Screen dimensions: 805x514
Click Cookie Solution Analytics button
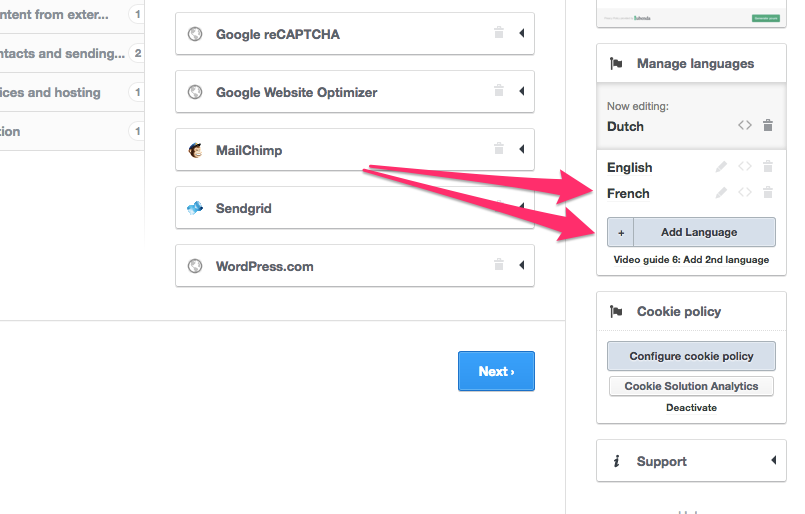pos(691,386)
